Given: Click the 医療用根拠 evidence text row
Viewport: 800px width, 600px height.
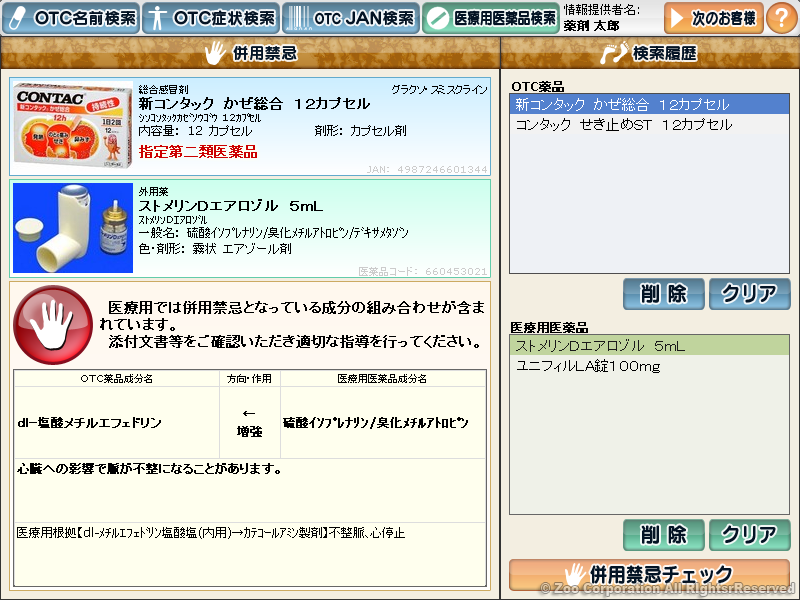Looking at the screenshot, I should tap(250, 554).
